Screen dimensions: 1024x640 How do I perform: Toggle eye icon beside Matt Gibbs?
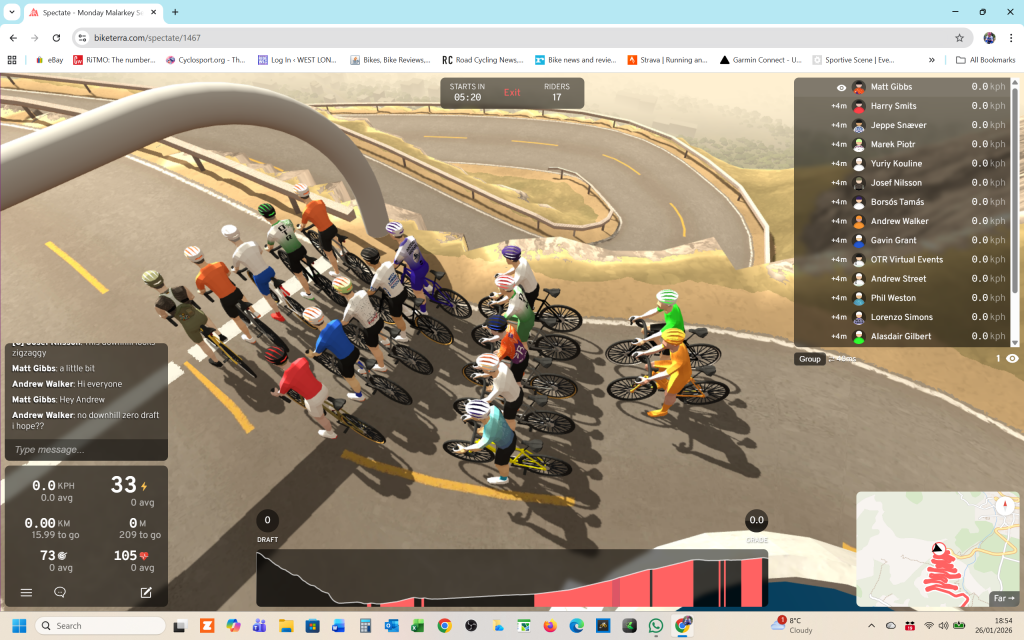tap(841, 87)
